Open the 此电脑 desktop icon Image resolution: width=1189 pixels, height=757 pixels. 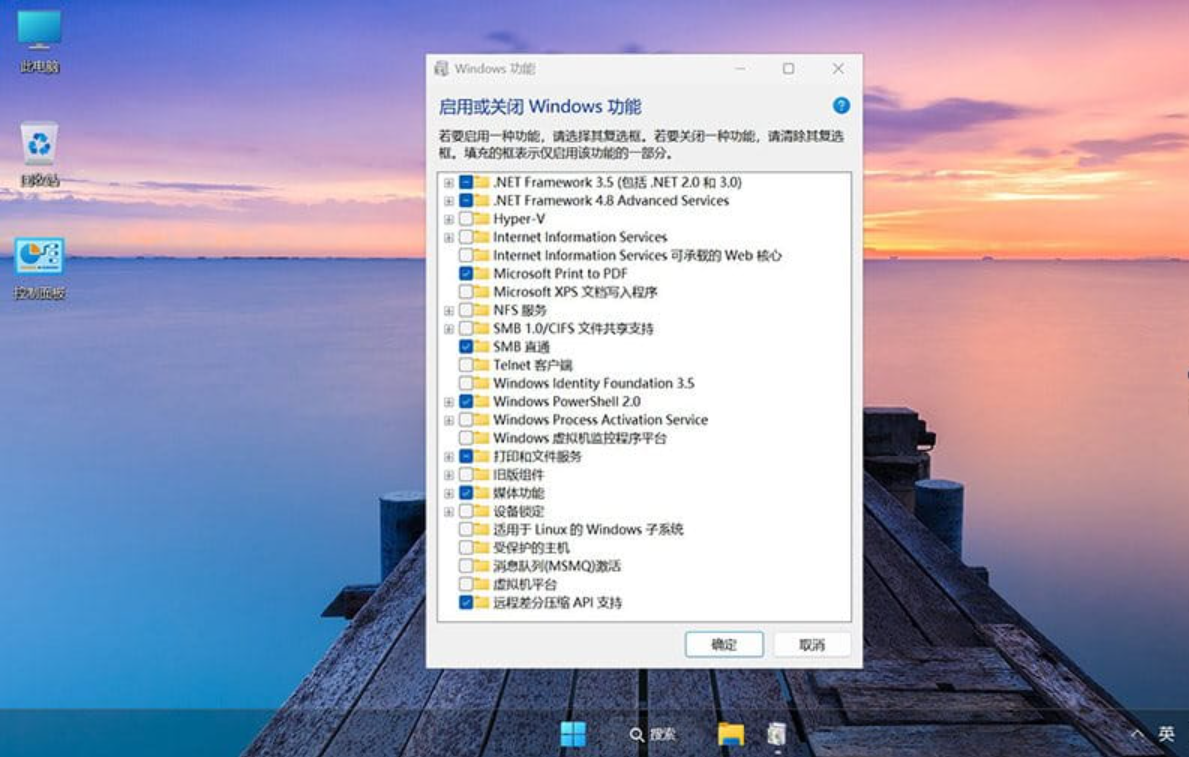tap(39, 42)
